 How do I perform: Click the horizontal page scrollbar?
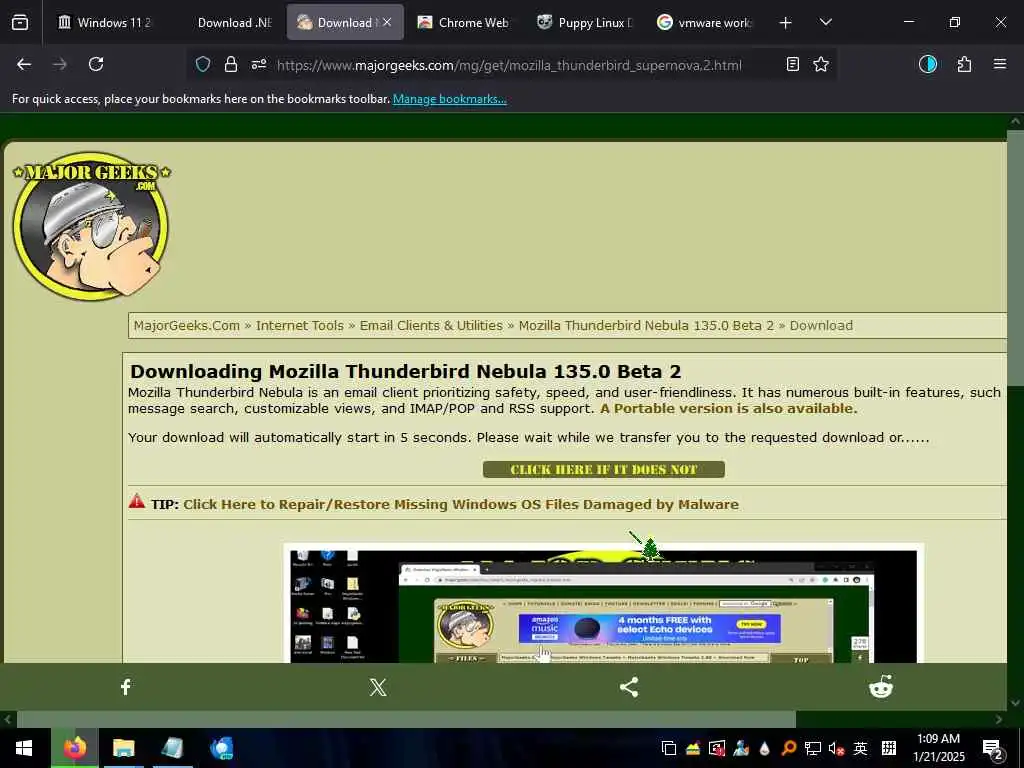pos(406,719)
